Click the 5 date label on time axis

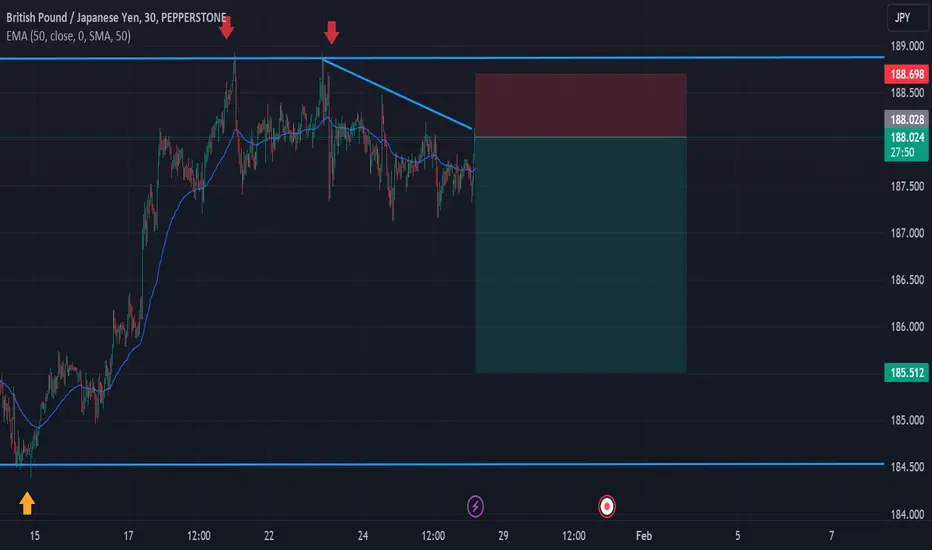(x=737, y=536)
